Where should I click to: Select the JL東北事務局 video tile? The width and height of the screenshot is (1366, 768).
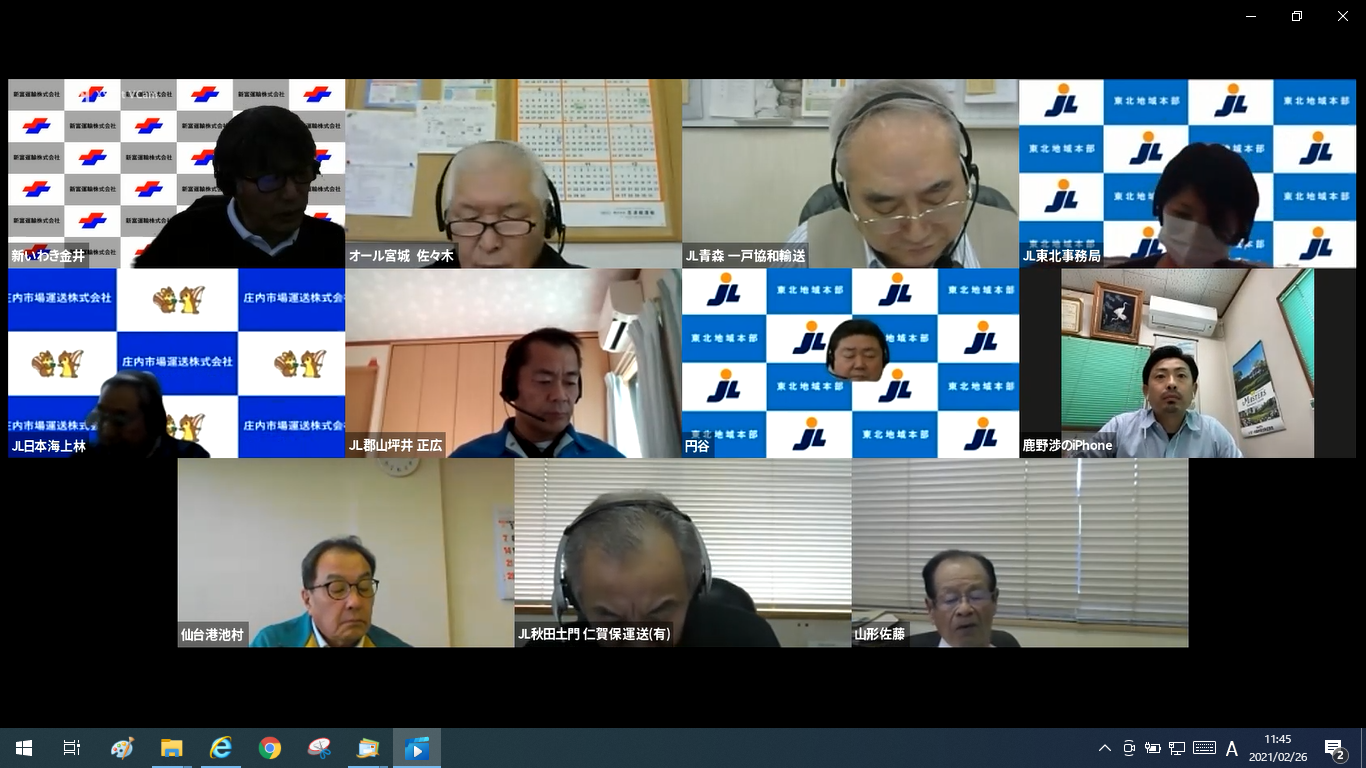coord(1188,174)
